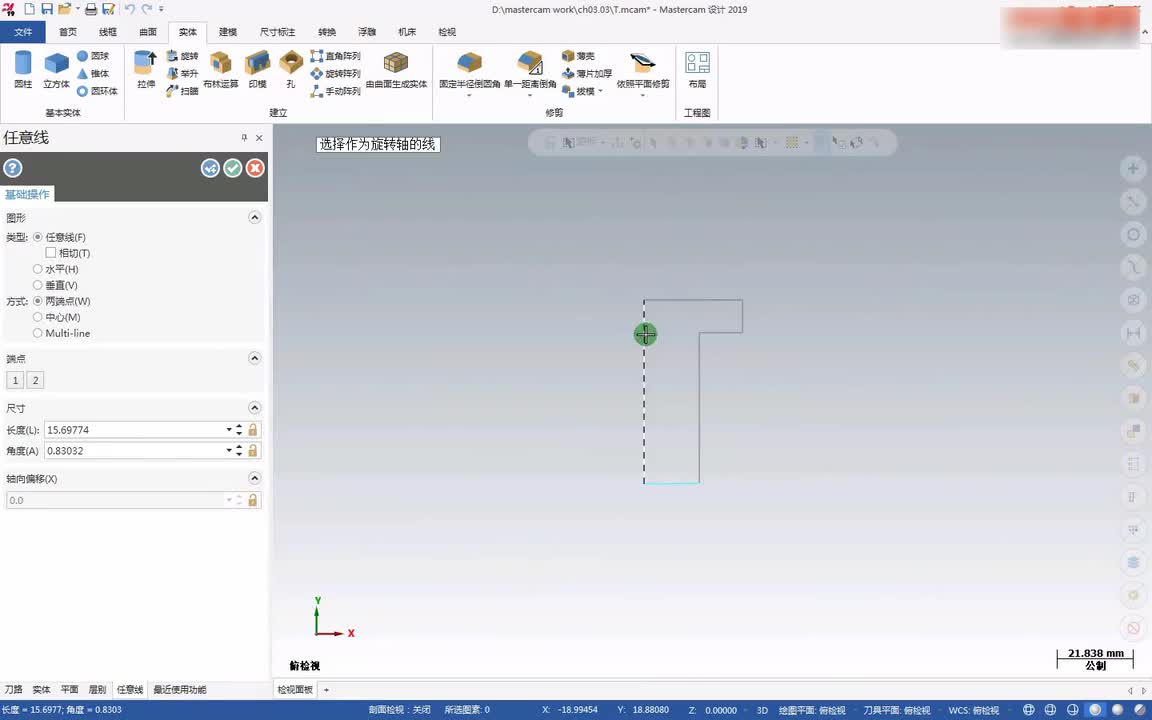Save file using quick access toolbar
1152x720 pixels.
tap(46, 10)
